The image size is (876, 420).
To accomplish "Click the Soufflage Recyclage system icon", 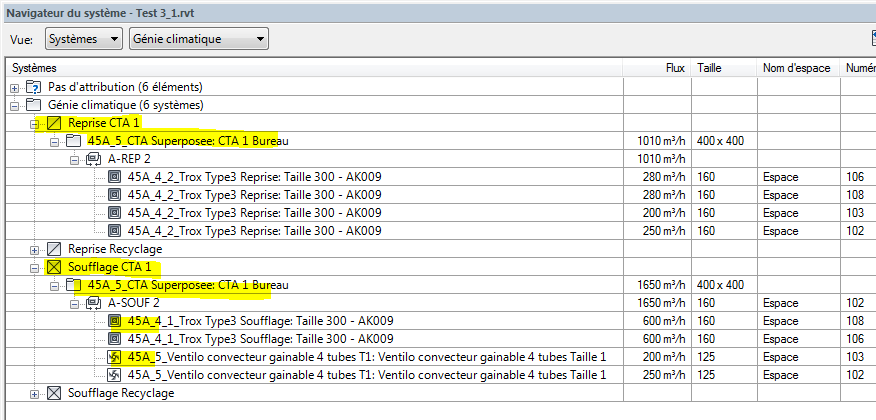I will [55, 393].
